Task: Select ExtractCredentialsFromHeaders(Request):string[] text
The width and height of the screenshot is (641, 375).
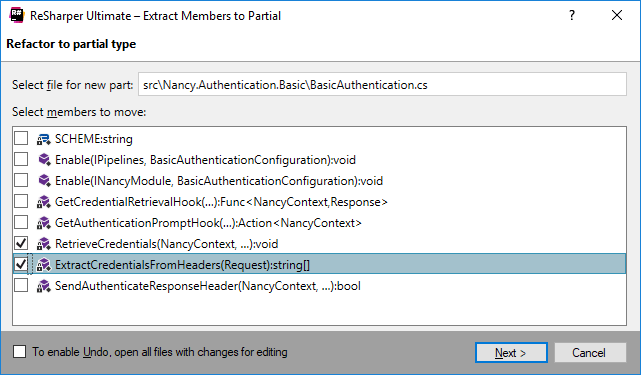Action: (182, 265)
